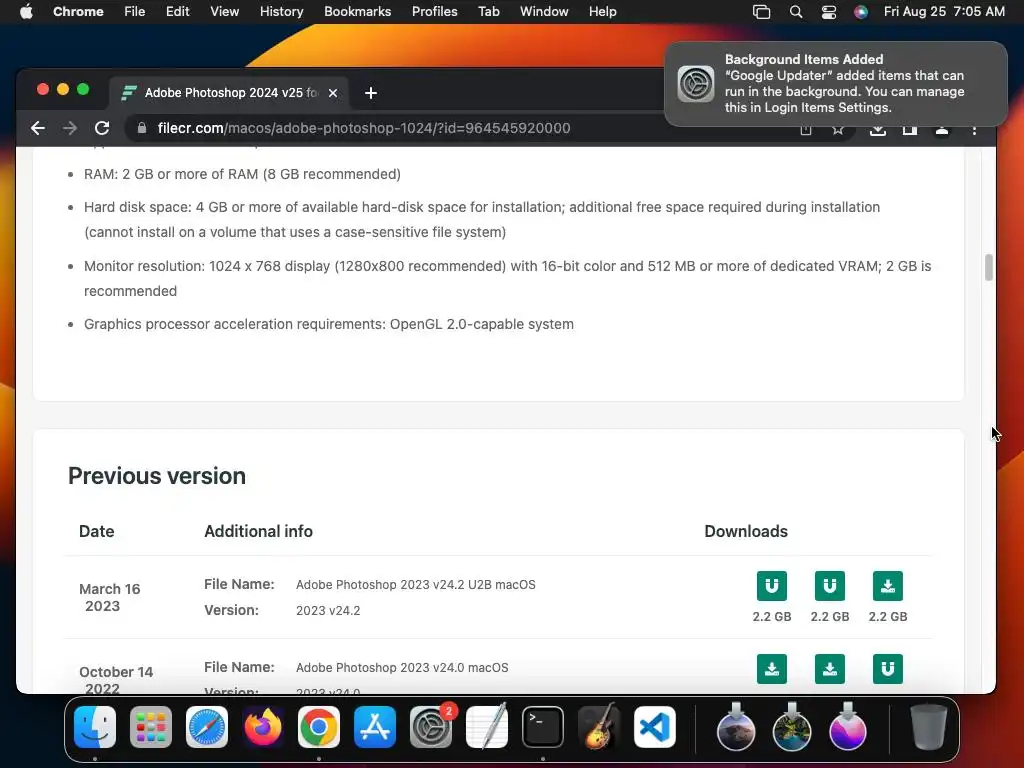Click the Chrome icon in the Dock

(x=319, y=727)
